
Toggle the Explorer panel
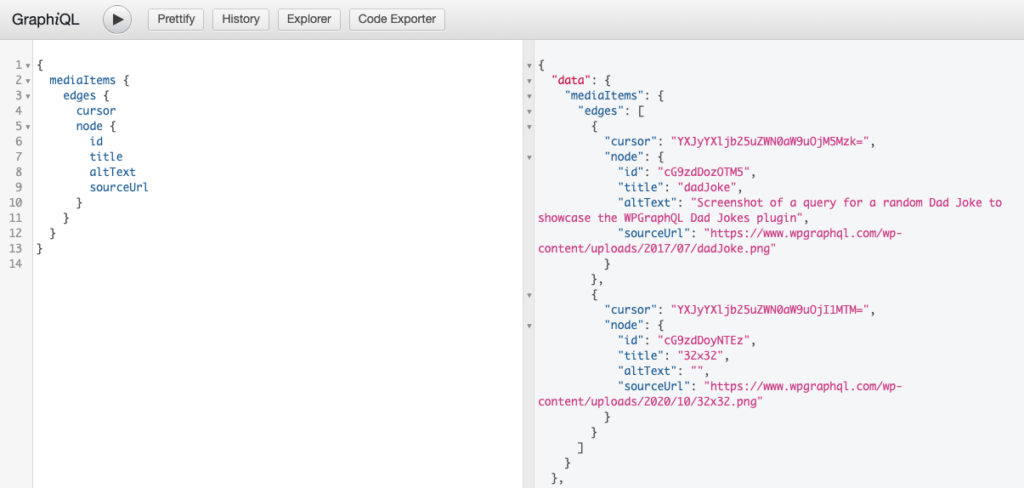coord(309,19)
